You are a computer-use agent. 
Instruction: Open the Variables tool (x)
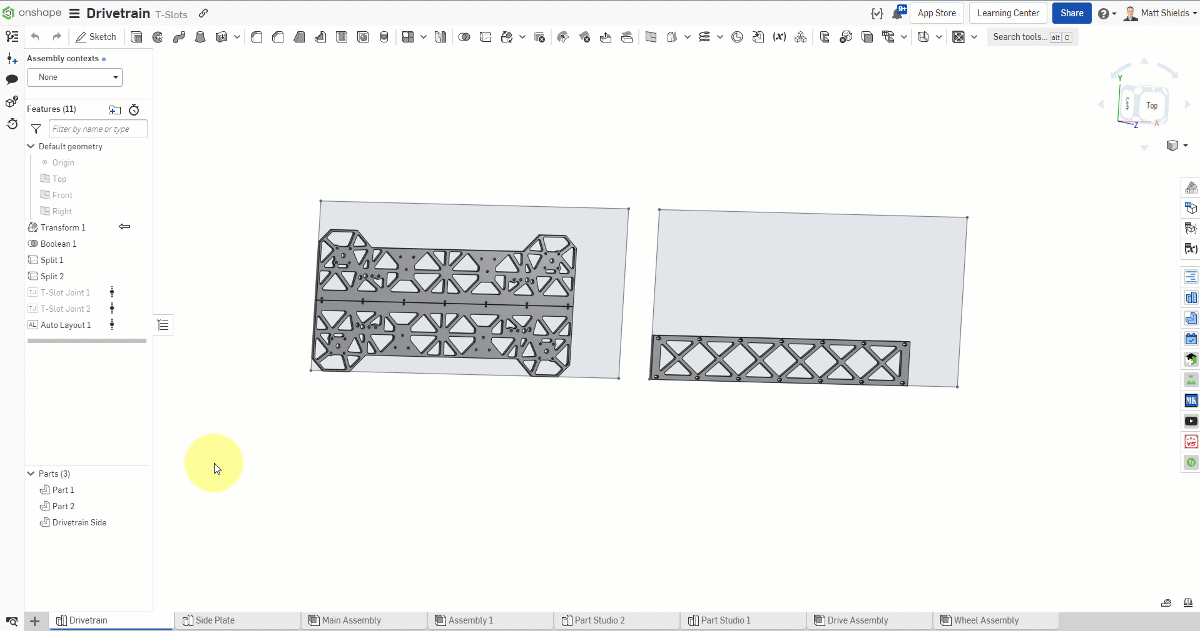[x=780, y=36]
